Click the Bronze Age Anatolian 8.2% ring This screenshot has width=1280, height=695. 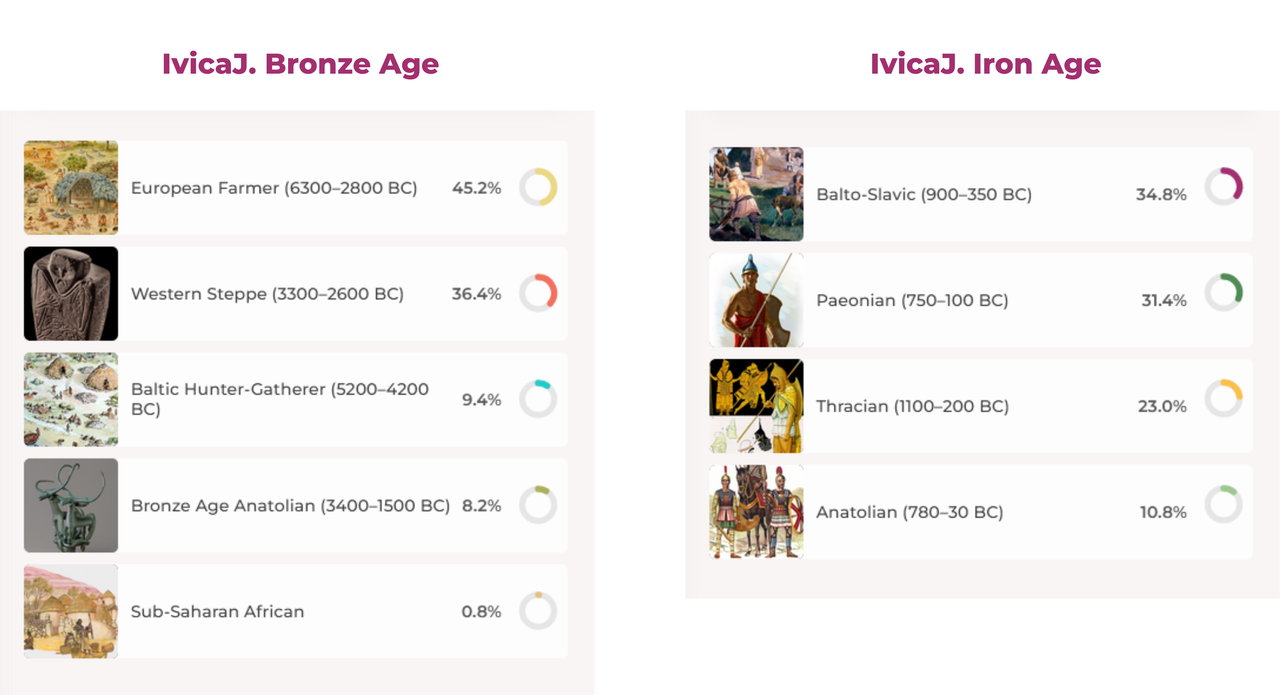538,505
